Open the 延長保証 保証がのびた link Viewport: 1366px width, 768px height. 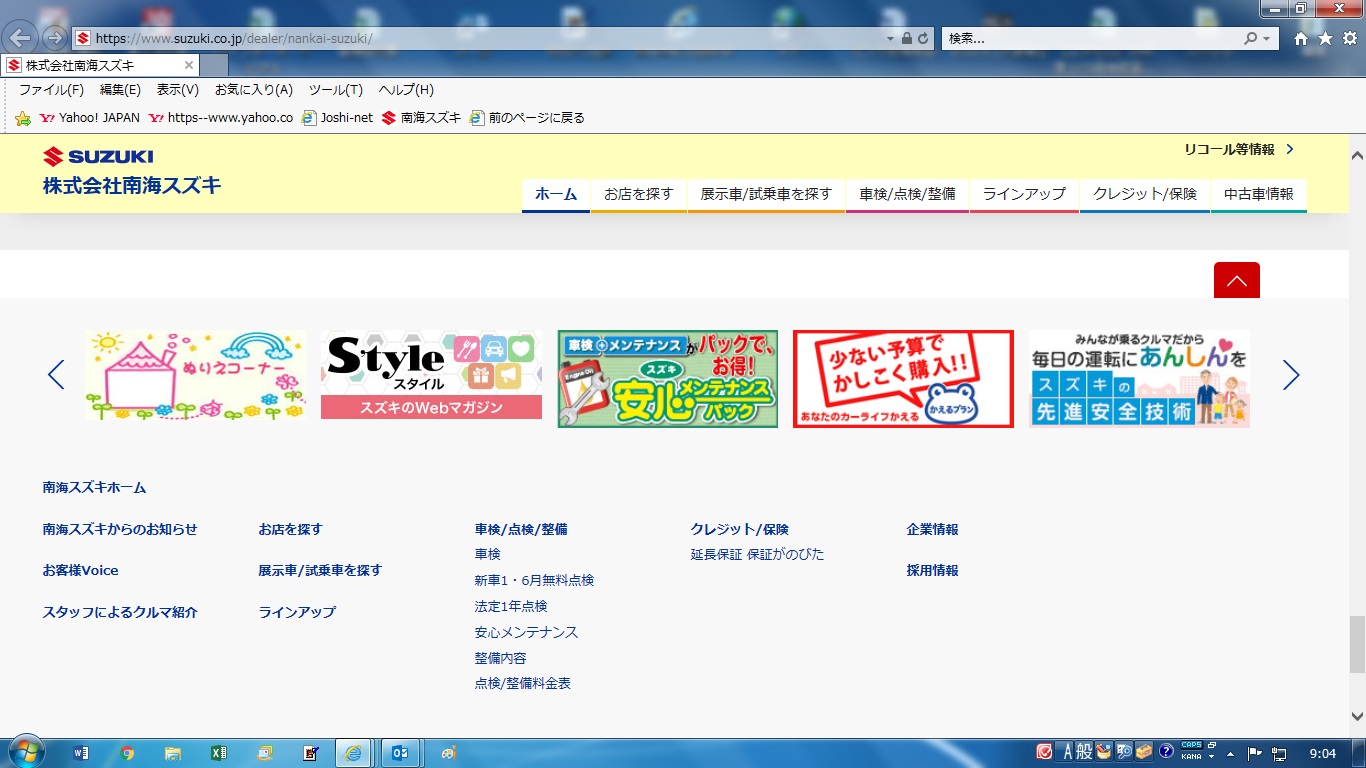click(757, 554)
